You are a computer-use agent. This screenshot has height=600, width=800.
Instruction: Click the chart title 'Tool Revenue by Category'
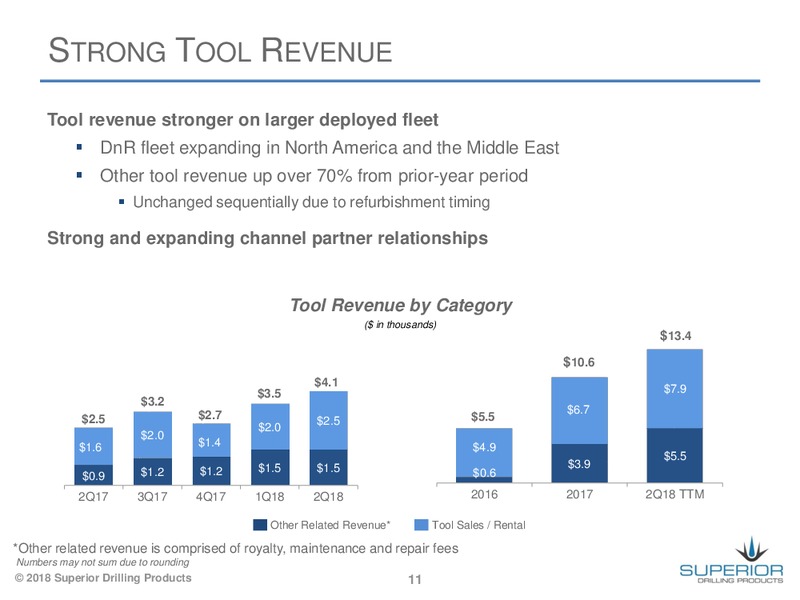401,305
